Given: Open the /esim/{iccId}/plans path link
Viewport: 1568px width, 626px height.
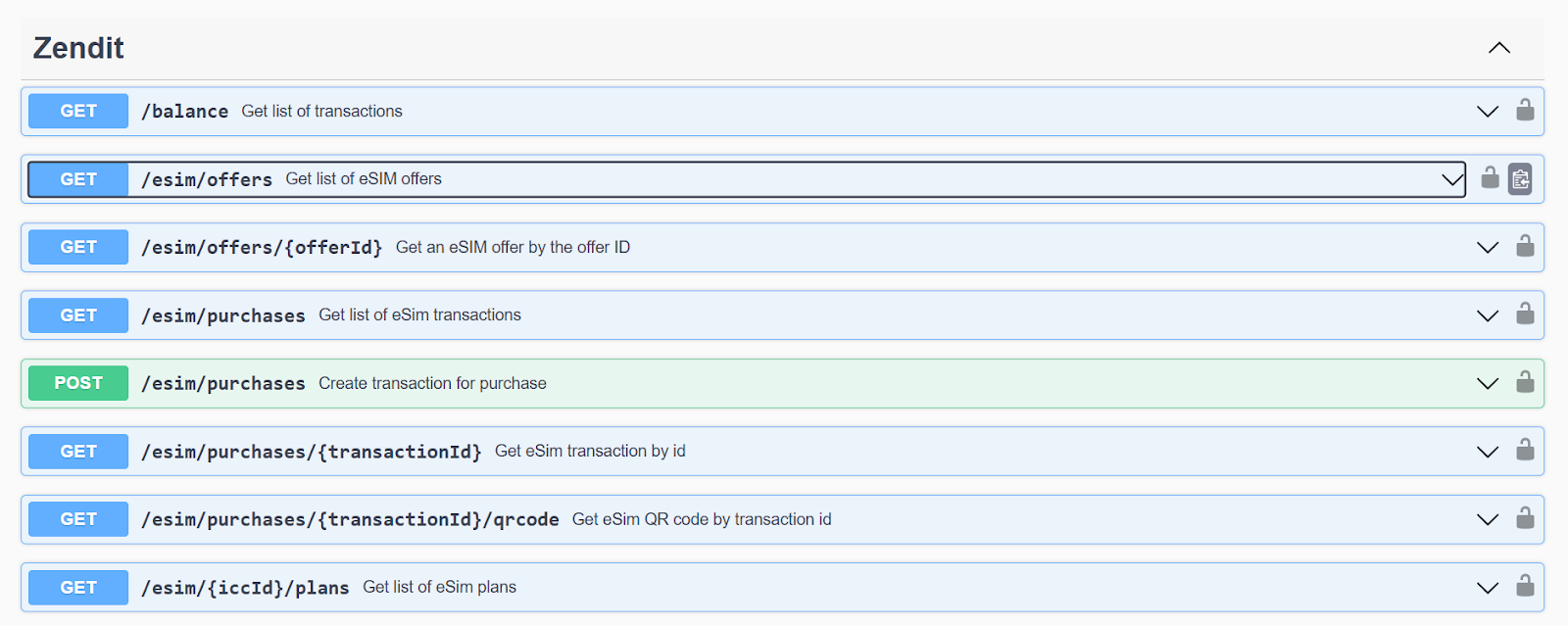Looking at the screenshot, I should (245, 588).
